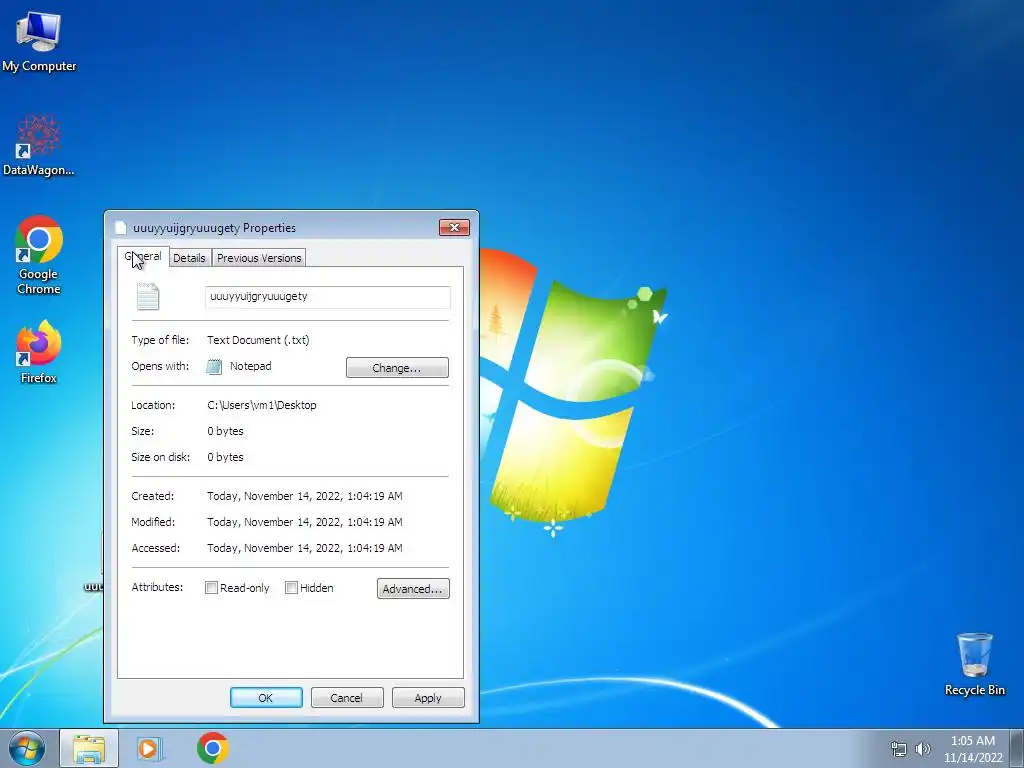The height and width of the screenshot is (768, 1024).
Task: Click the Created date value
Action: [x=304, y=496]
